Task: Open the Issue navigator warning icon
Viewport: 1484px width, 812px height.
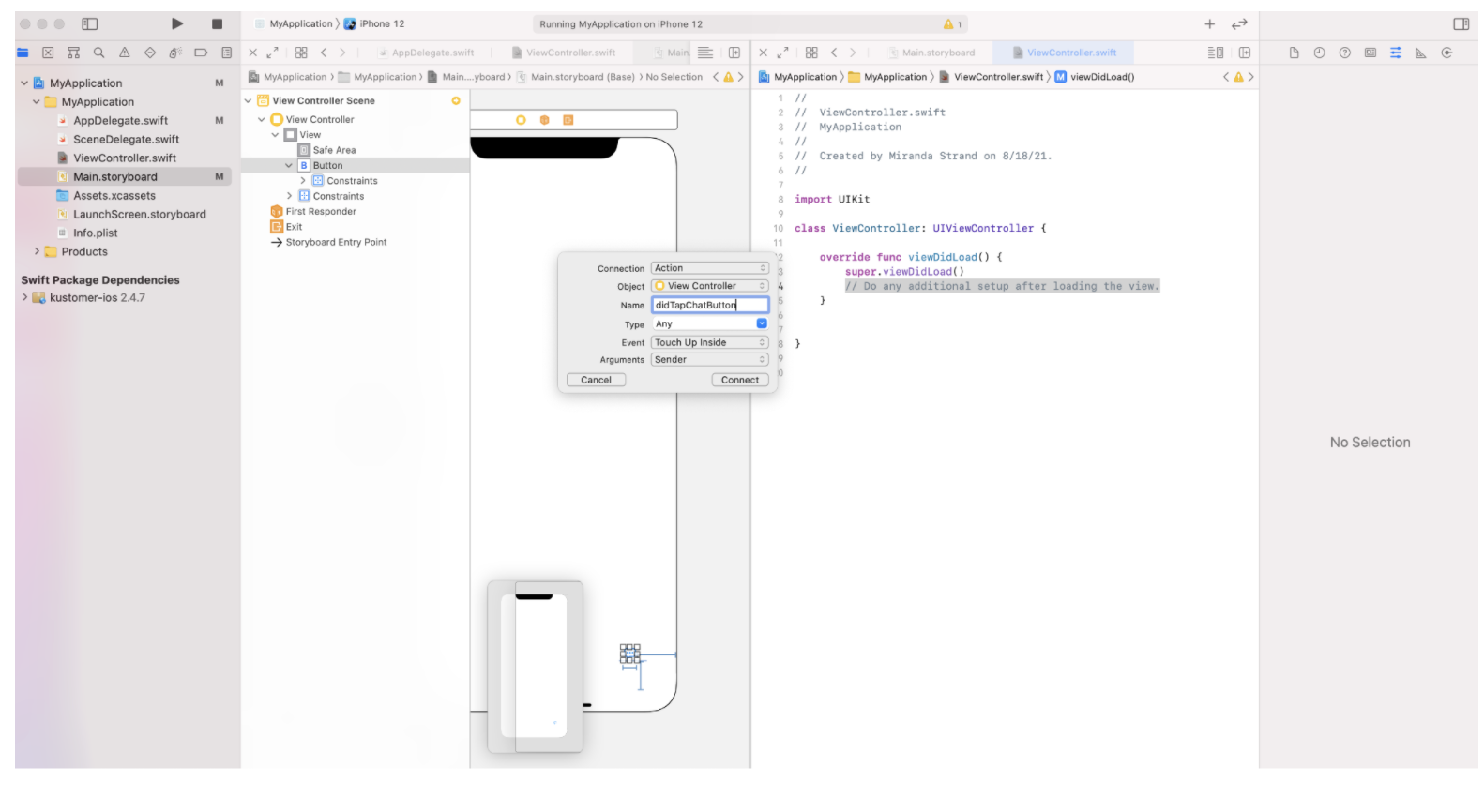Action: pyautogui.click(x=124, y=53)
